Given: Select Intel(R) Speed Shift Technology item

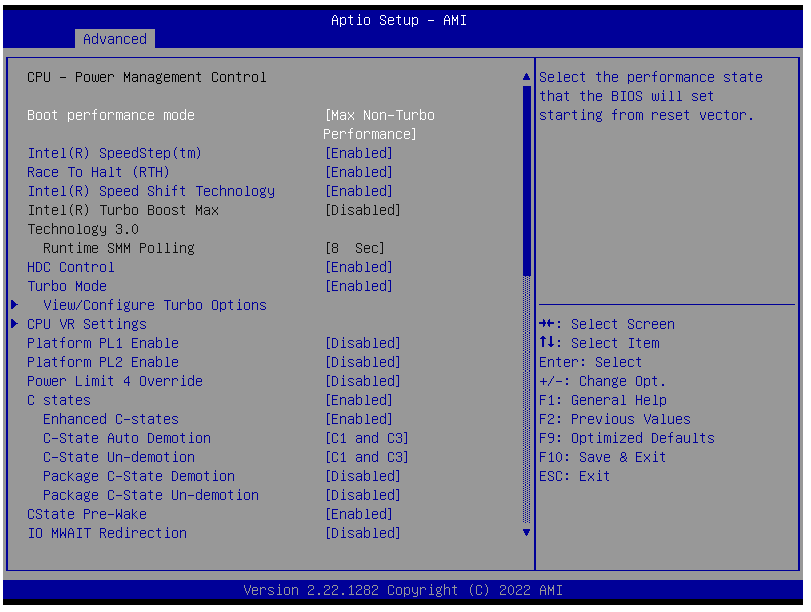Looking at the screenshot, I should [150, 191].
